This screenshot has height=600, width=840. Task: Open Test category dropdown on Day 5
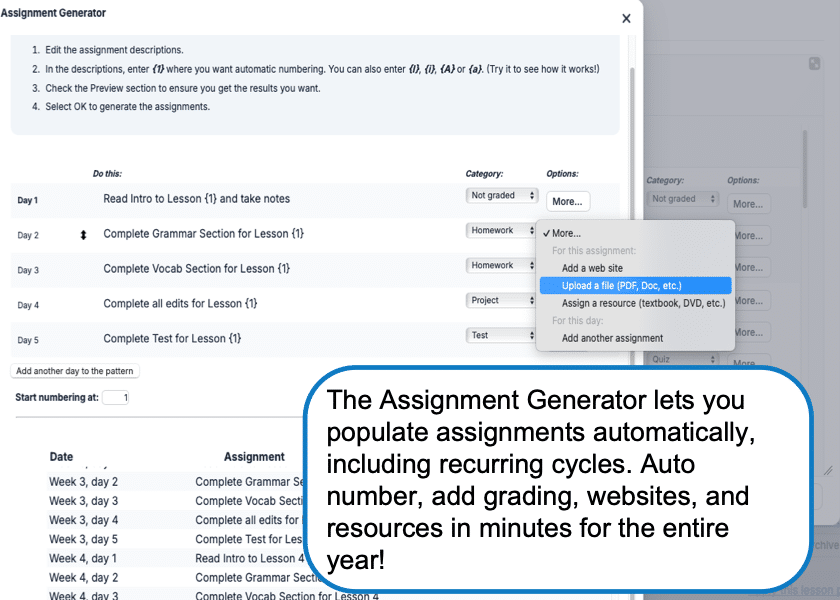[x=500, y=335]
